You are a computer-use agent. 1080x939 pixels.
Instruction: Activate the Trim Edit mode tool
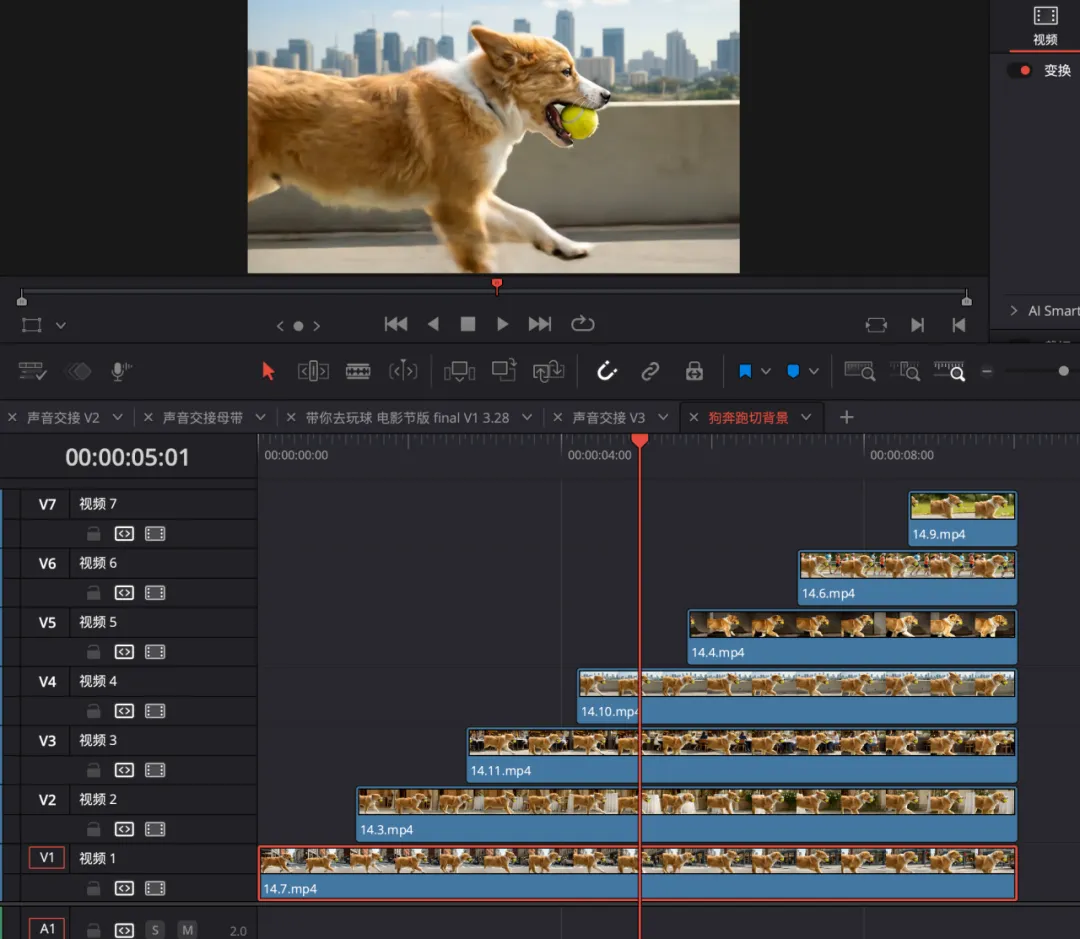pyautogui.click(x=313, y=371)
